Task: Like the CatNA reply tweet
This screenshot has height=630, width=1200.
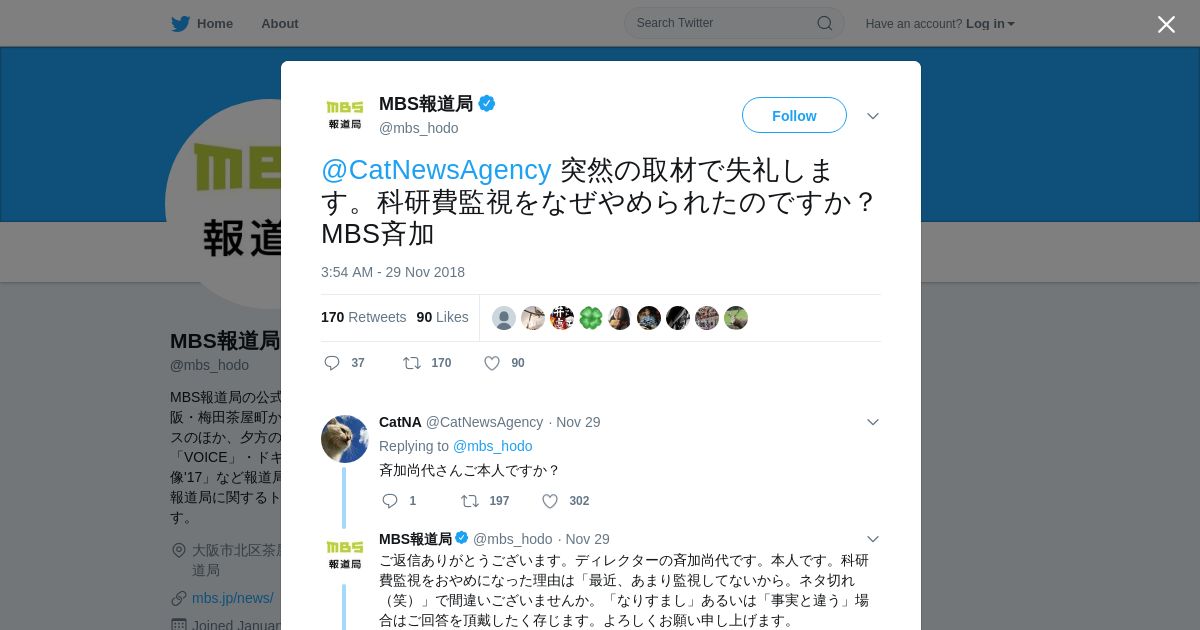Action: point(550,501)
